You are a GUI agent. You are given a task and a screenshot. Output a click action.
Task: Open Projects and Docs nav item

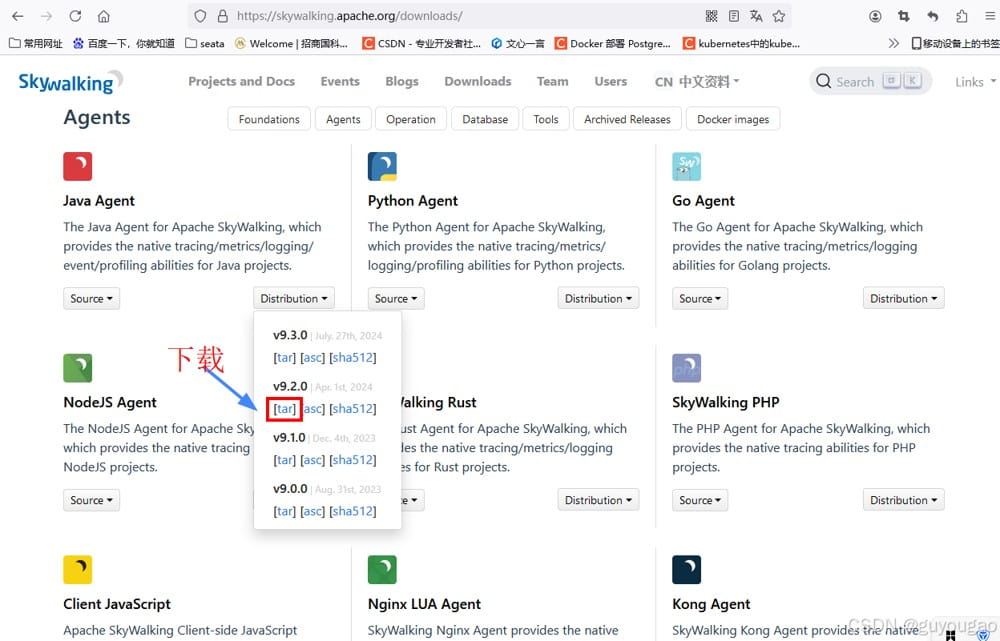click(x=241, y=81)
